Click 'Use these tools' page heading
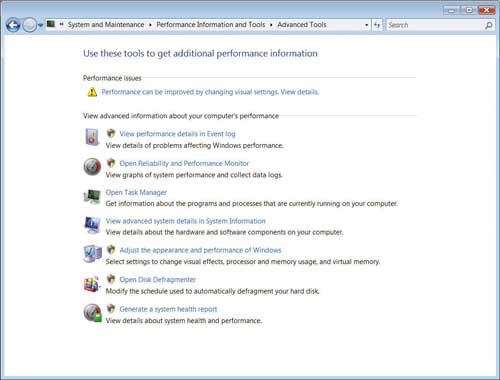The height and width of the screenshot is (380, 500). [200, 53]
